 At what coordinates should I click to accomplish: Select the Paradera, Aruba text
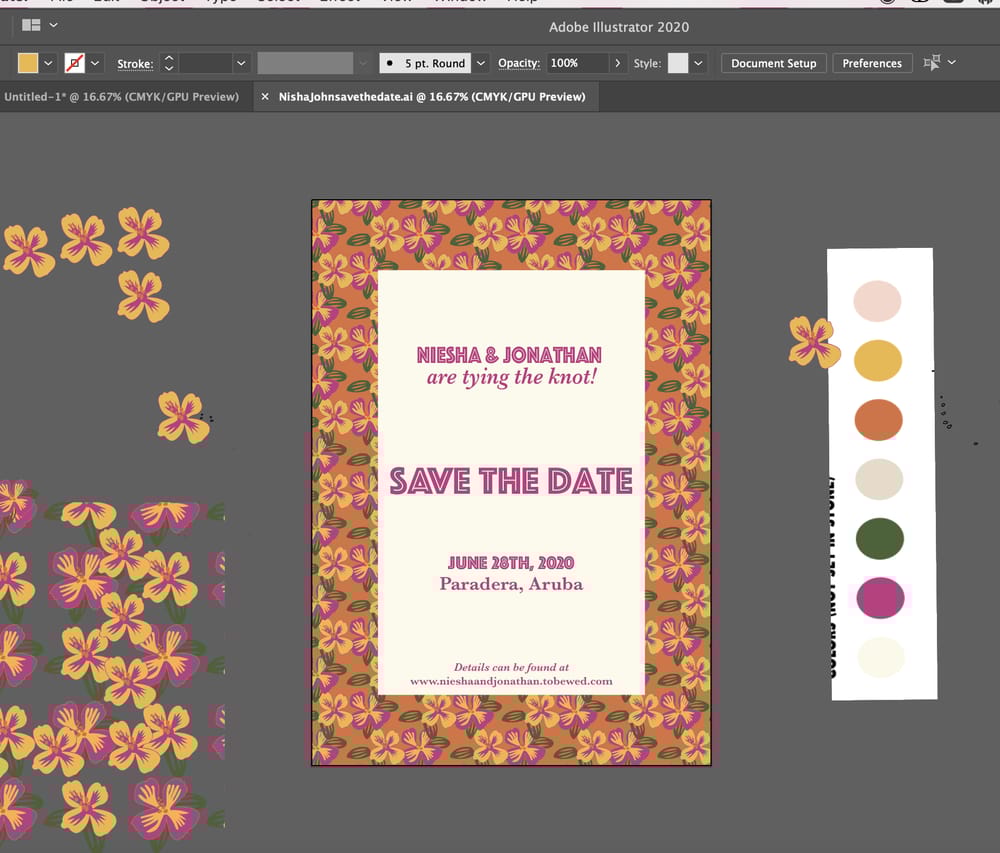(x=511, y=584)
